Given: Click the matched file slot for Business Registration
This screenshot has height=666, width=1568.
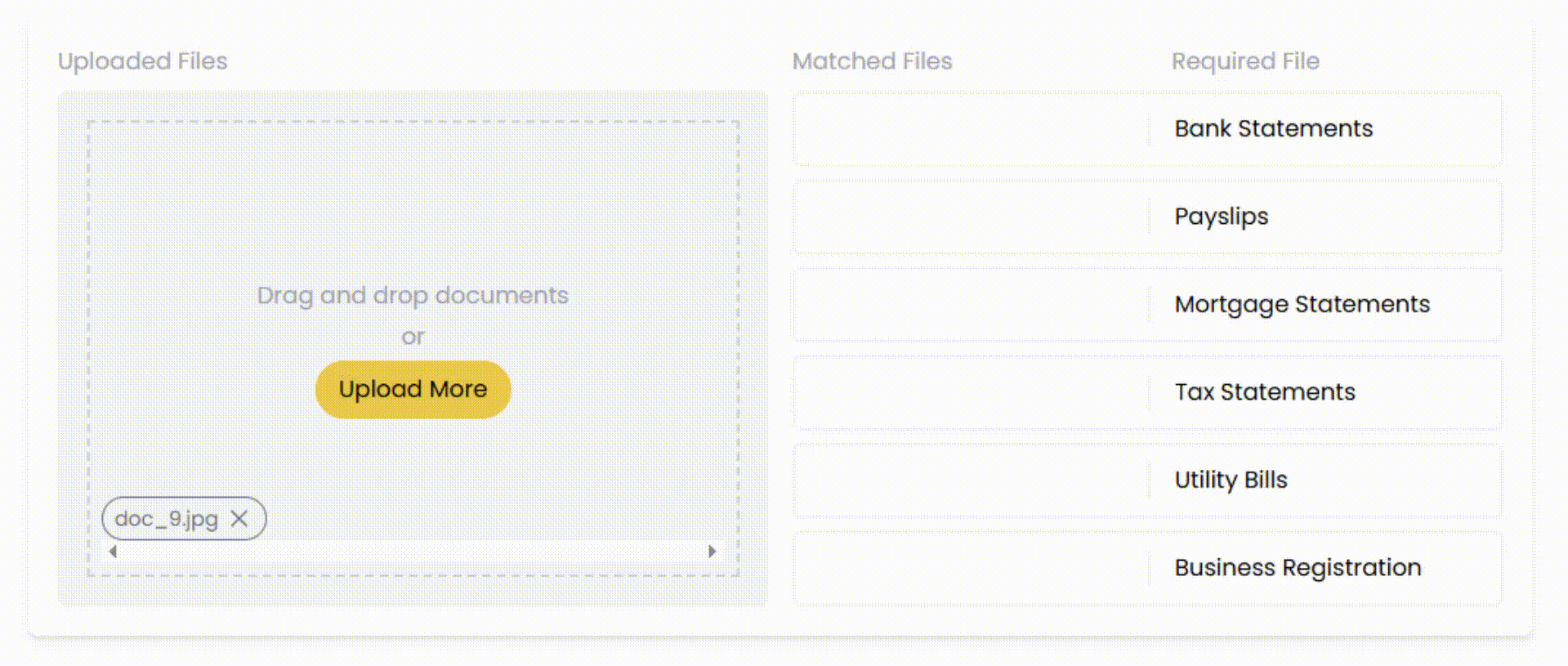Looking at the screenshot, I should click(x=972, y=568).
